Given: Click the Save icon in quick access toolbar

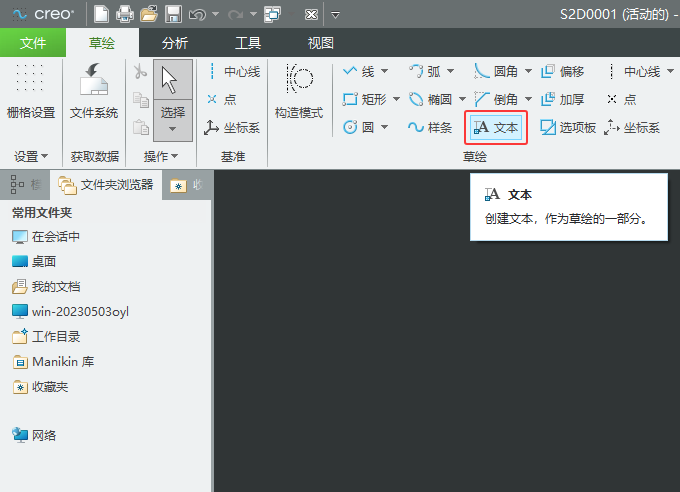Looking at the screenshot, I should click(x=173, y=14).
